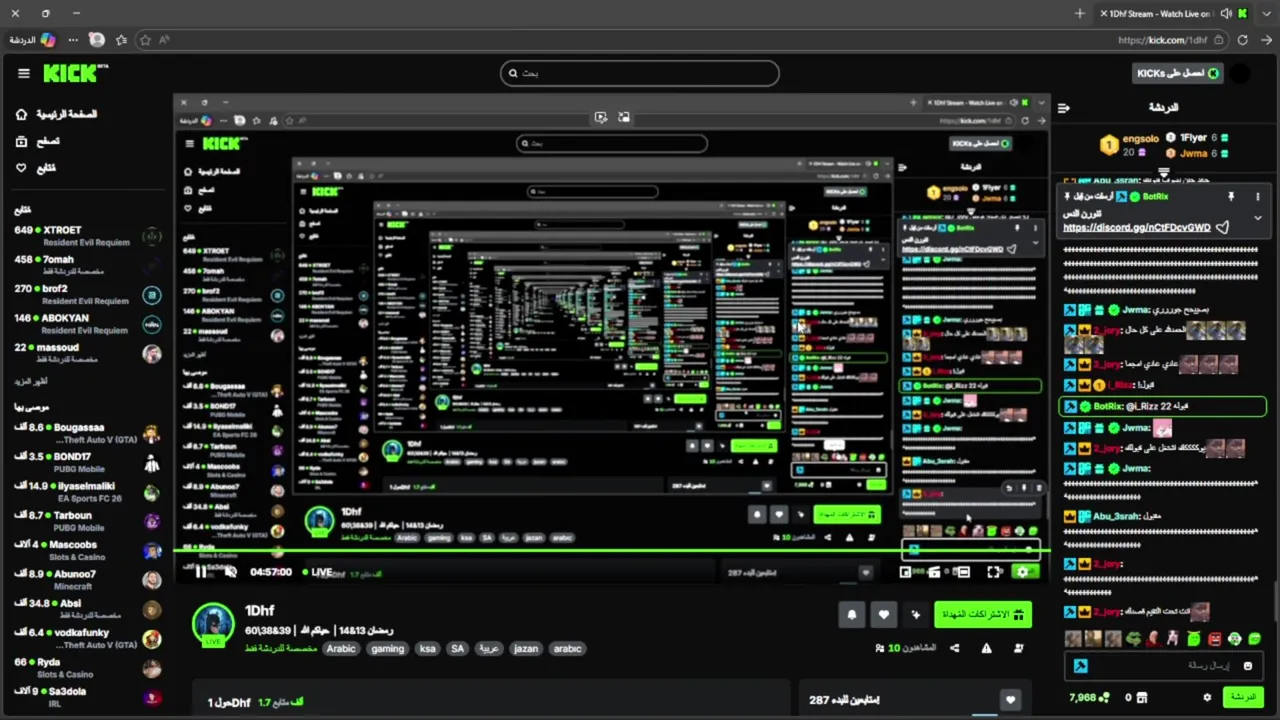
Task: Open the user profile avatar
Action: click(x=1240, y=73)
